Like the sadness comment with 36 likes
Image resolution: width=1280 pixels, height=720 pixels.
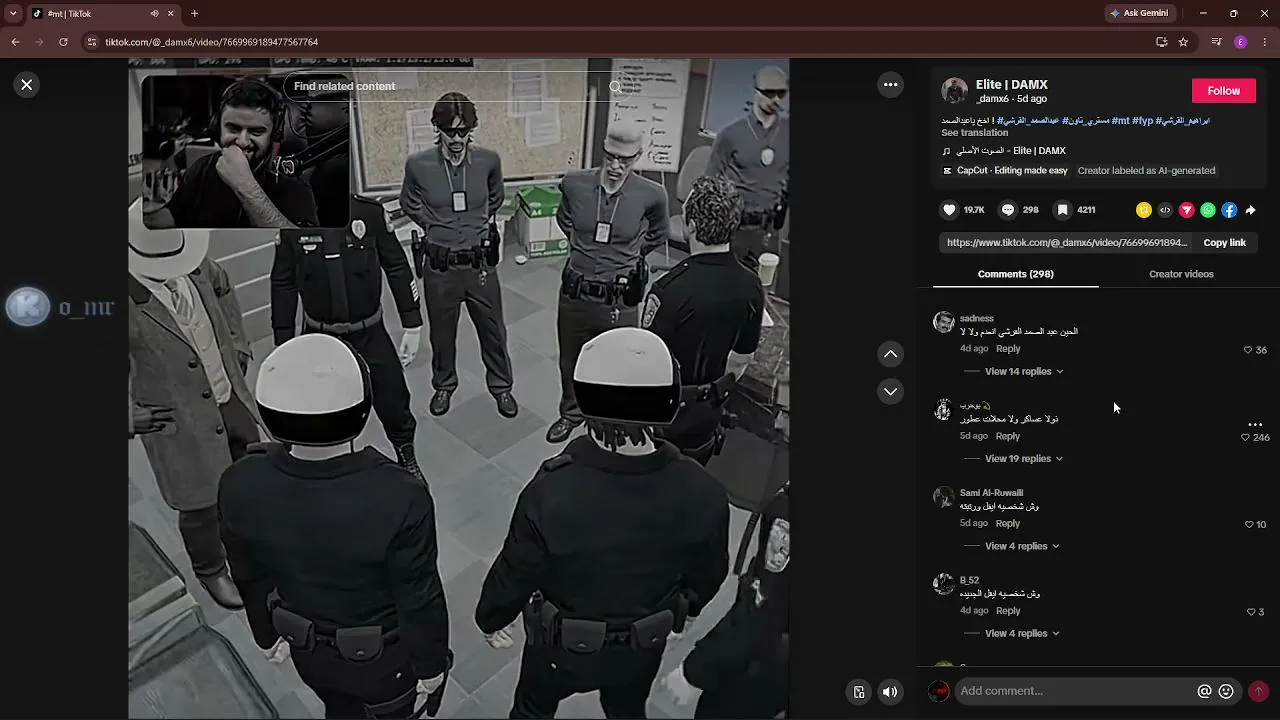click(1248, 350)
